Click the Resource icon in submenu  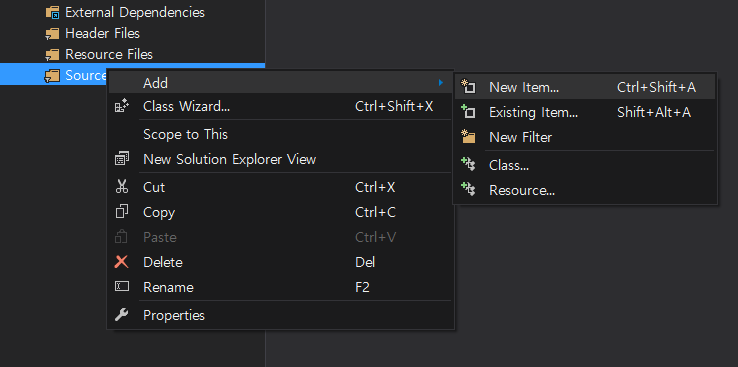[468, 190]
